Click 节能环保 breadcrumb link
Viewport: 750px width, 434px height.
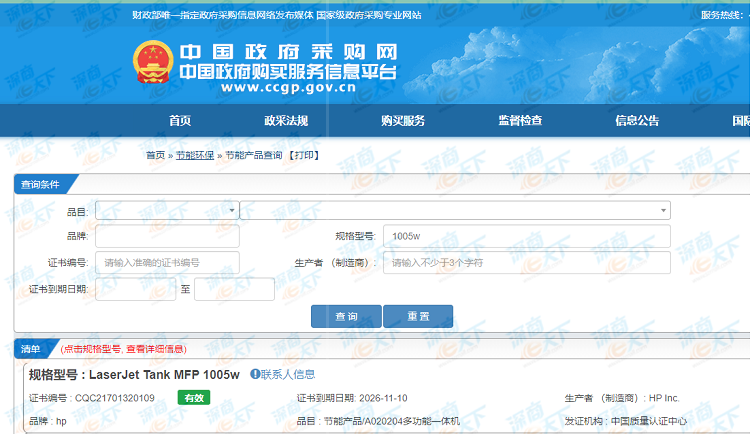click(x=195, y=155)
